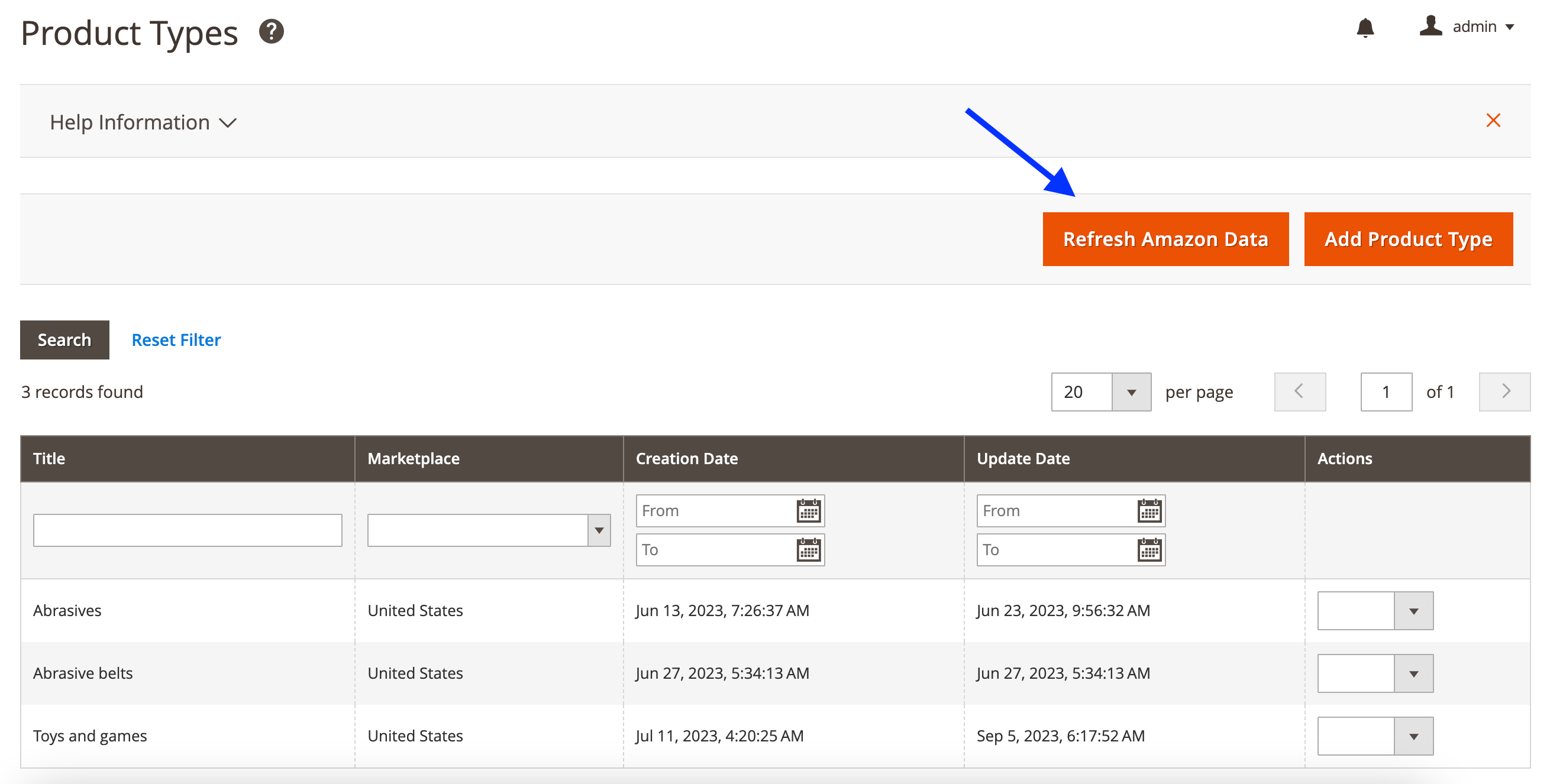Open Actions dropdown for Abrasives row
Image resolution: width=1550 pixels, height=784 pixels.
coord(1375,611)
